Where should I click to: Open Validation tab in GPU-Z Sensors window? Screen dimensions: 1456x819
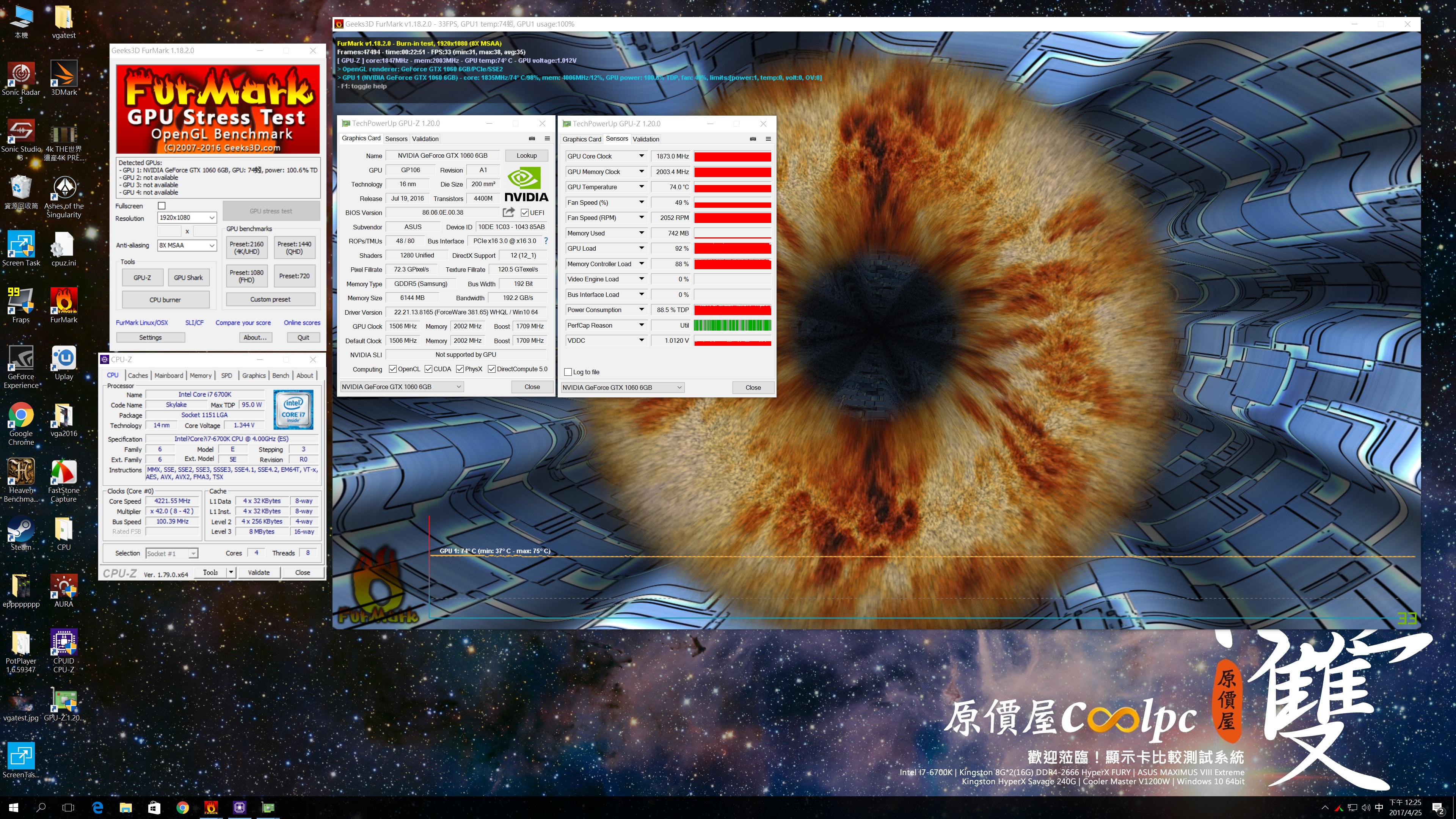(646, 139)
